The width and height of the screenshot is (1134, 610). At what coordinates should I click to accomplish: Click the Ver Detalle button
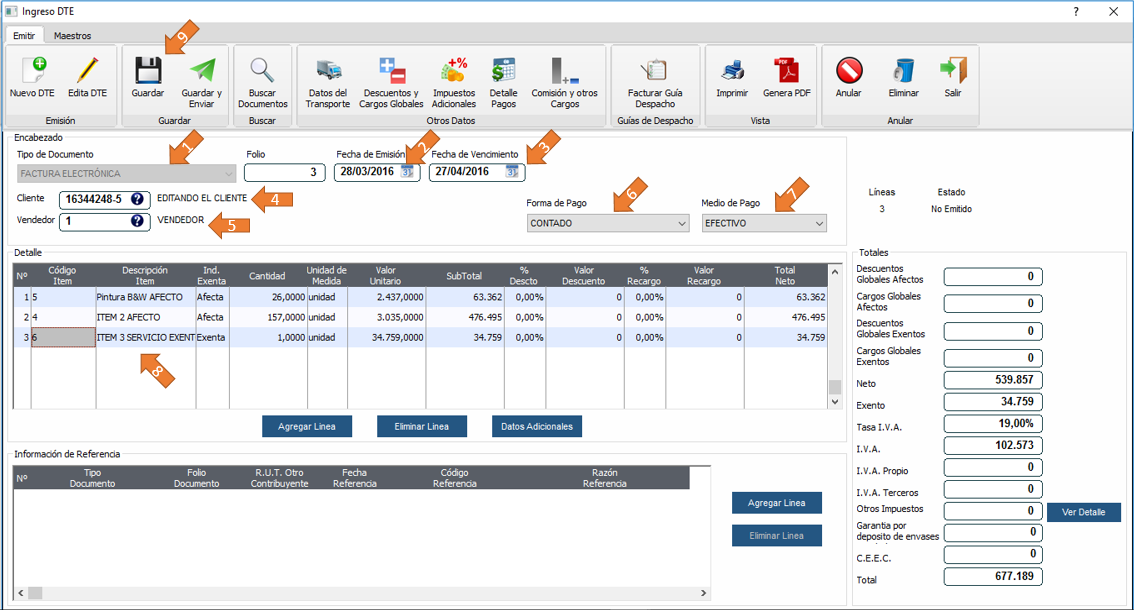point(1083,512)
